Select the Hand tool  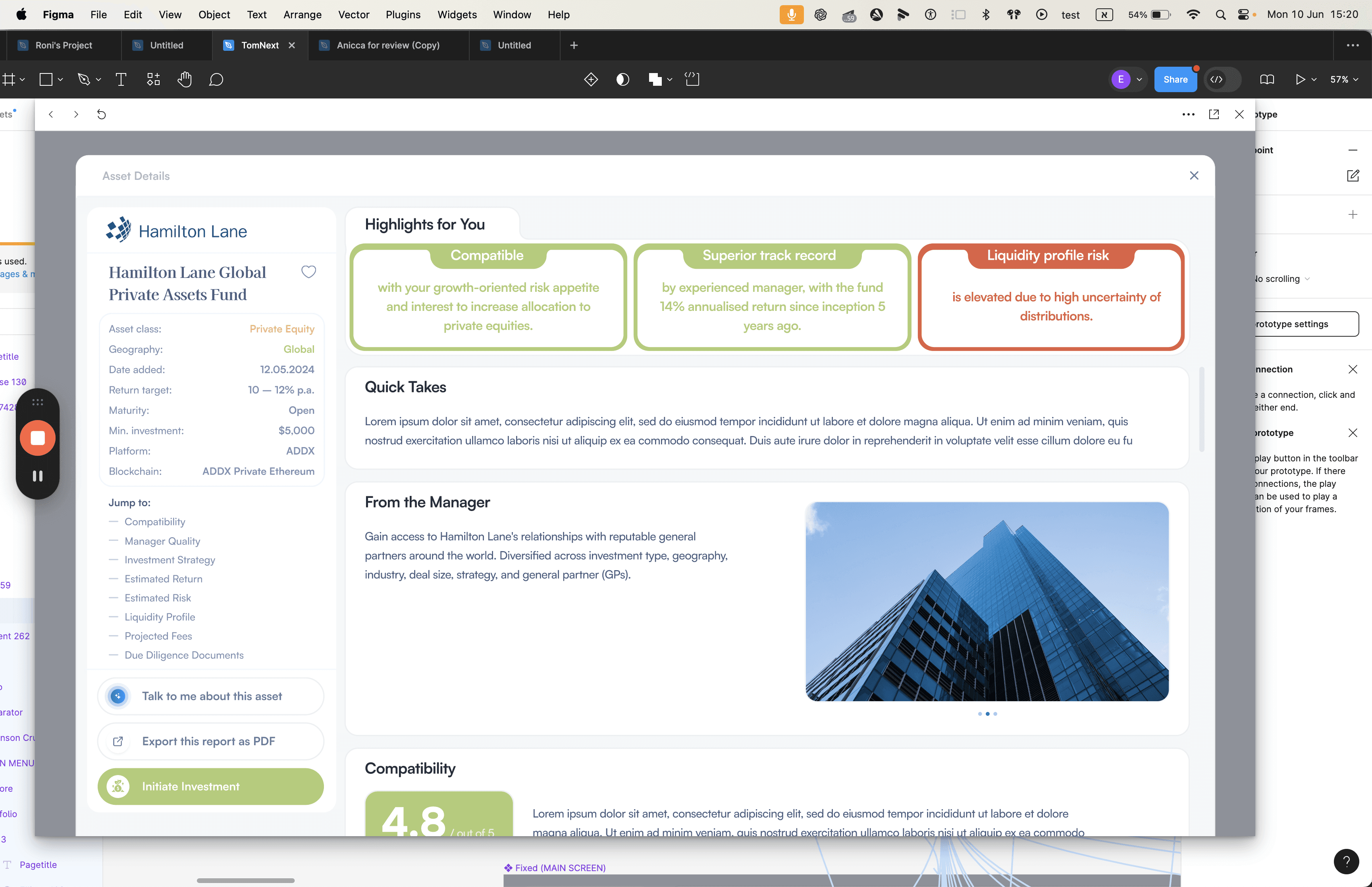pyautogui.click(x=184, y=79)
